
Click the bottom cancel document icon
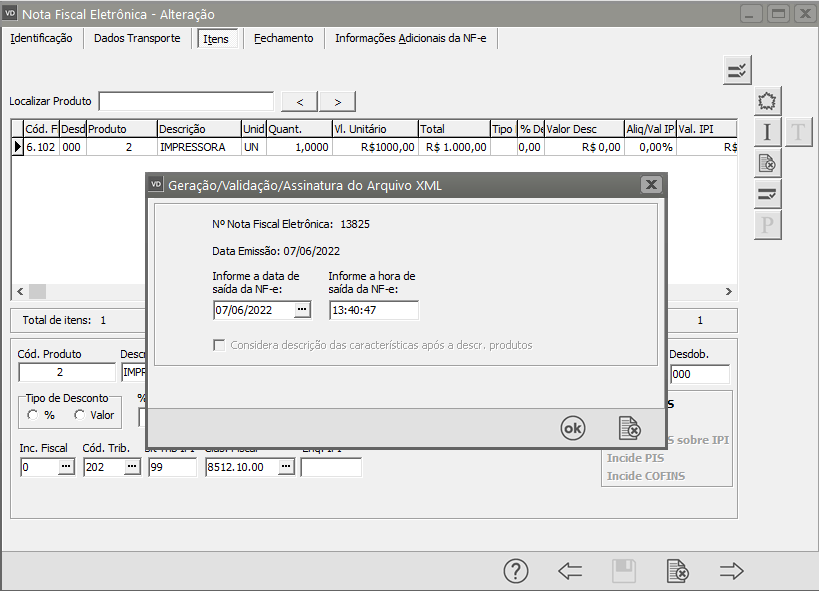point(677,571)
